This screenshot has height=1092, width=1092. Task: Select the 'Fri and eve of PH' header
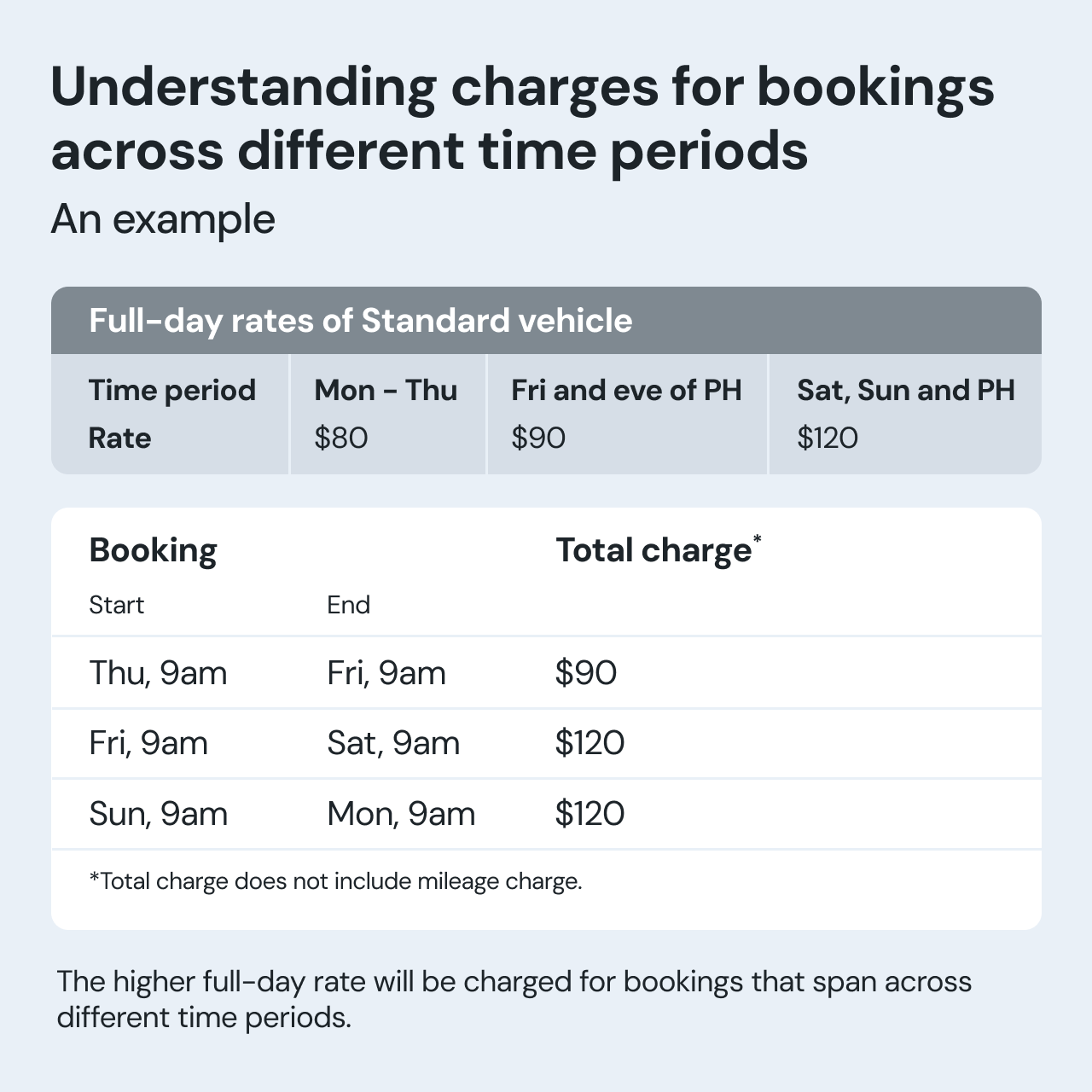(x=626, y=390)
